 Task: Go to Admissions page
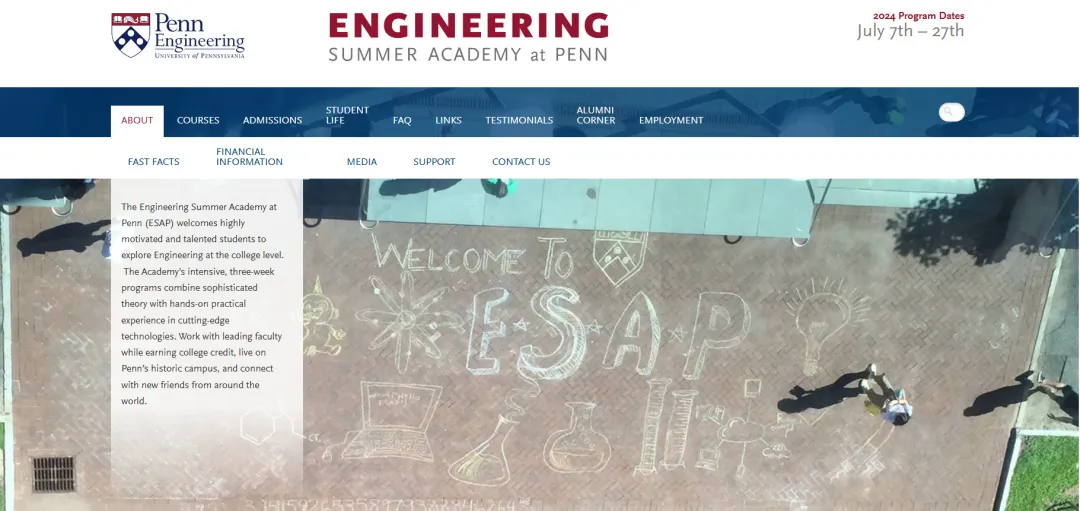pos(272,121)
